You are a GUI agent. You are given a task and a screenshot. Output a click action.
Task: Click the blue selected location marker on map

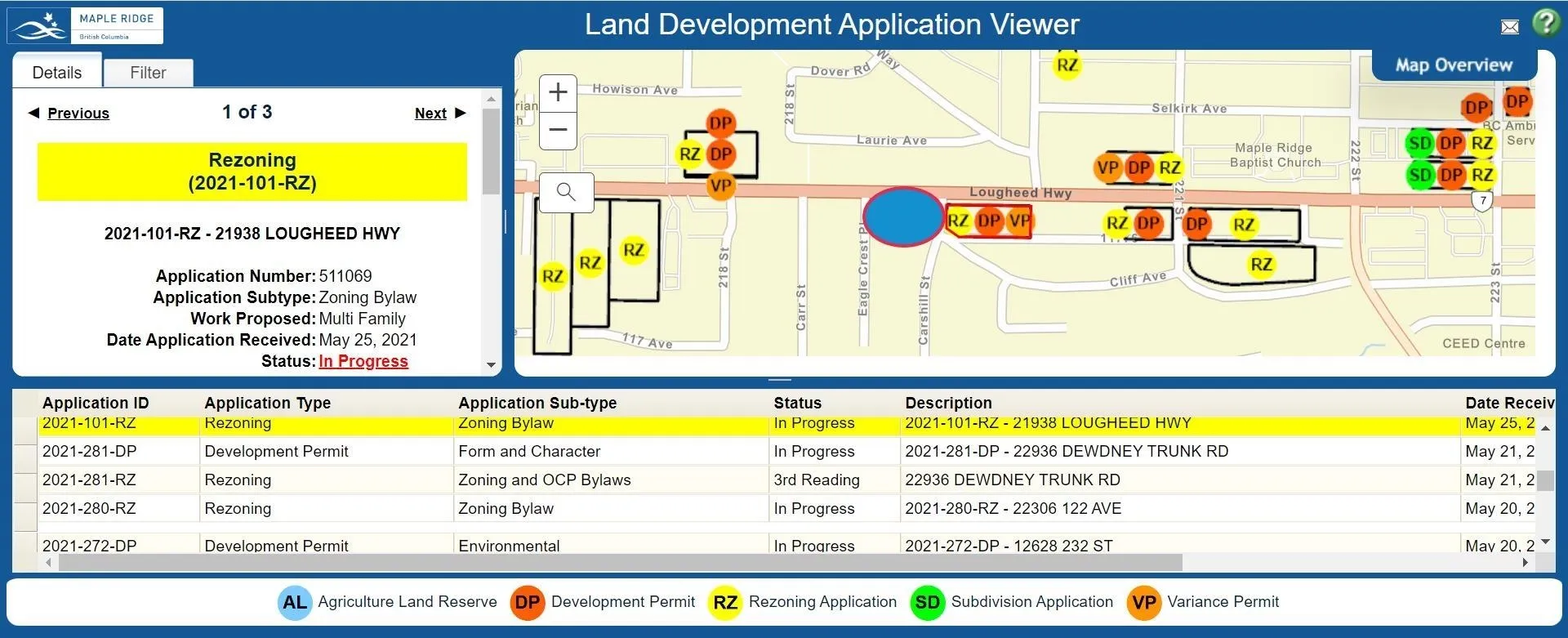[x=903, y=217]
